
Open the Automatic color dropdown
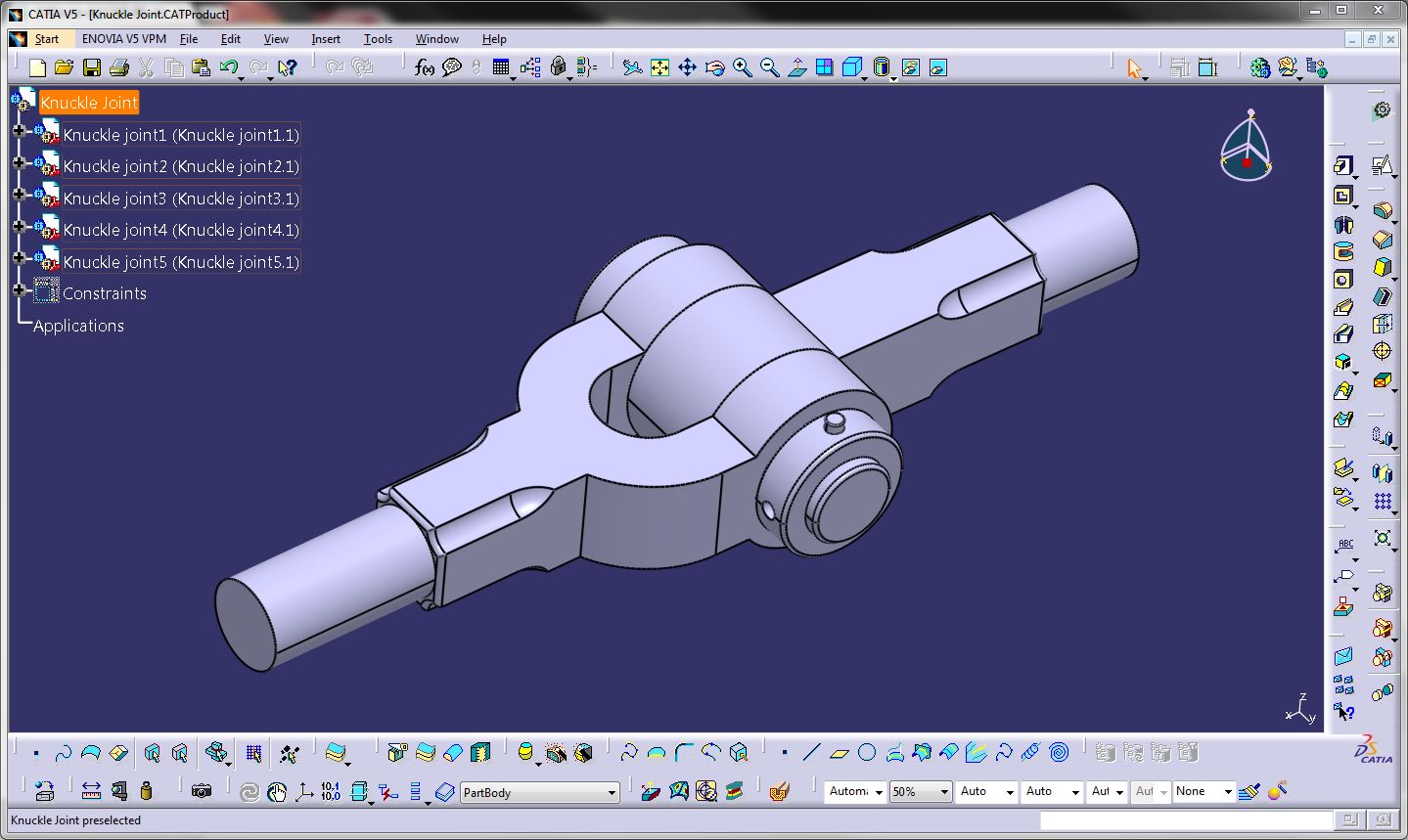pyautogui.click(x=855, y=791)
